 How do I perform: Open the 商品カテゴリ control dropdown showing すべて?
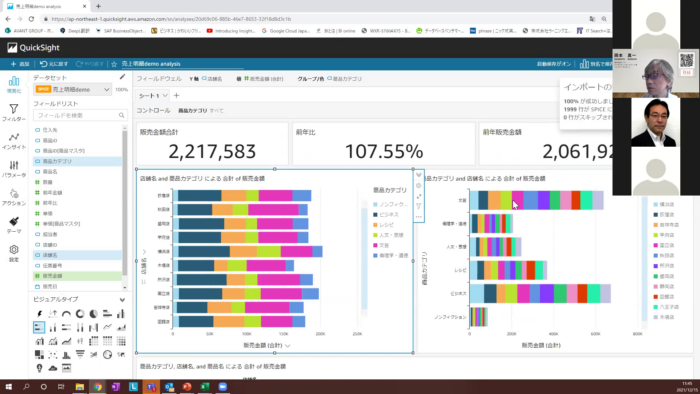click(x=201, y=111)
